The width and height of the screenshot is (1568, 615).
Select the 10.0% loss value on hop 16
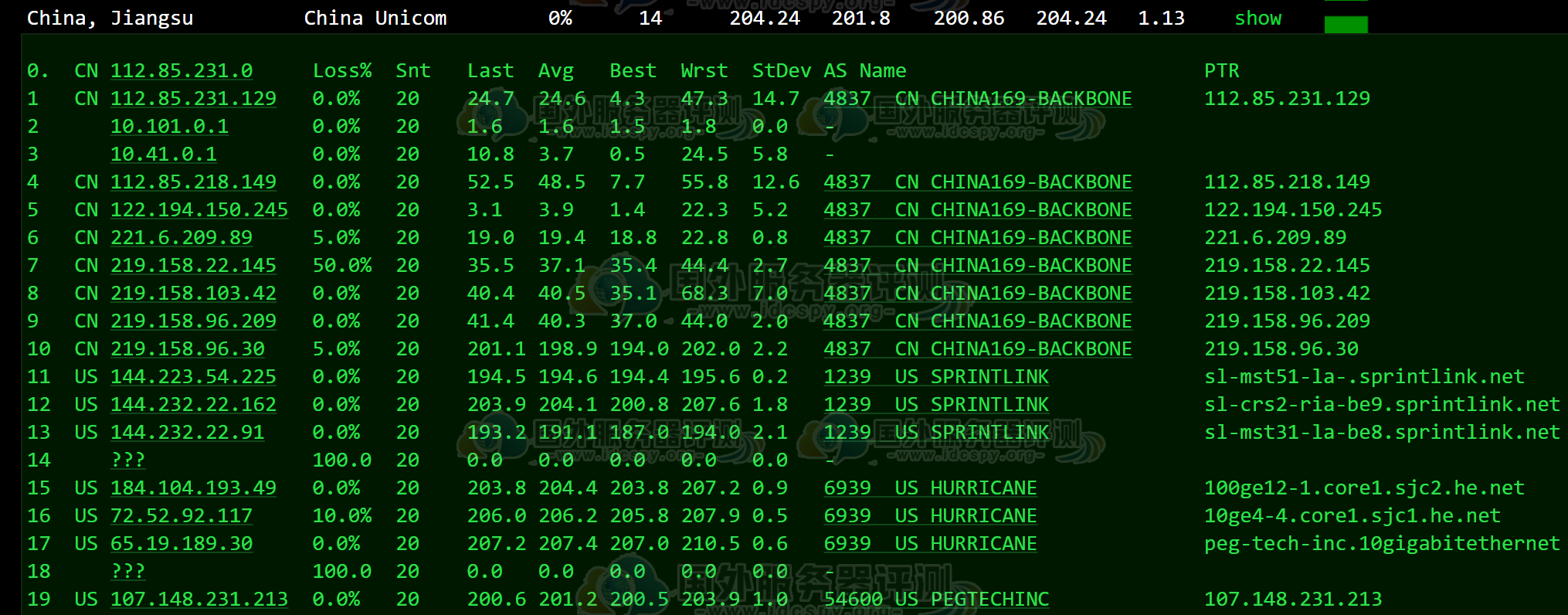point(342,515)
